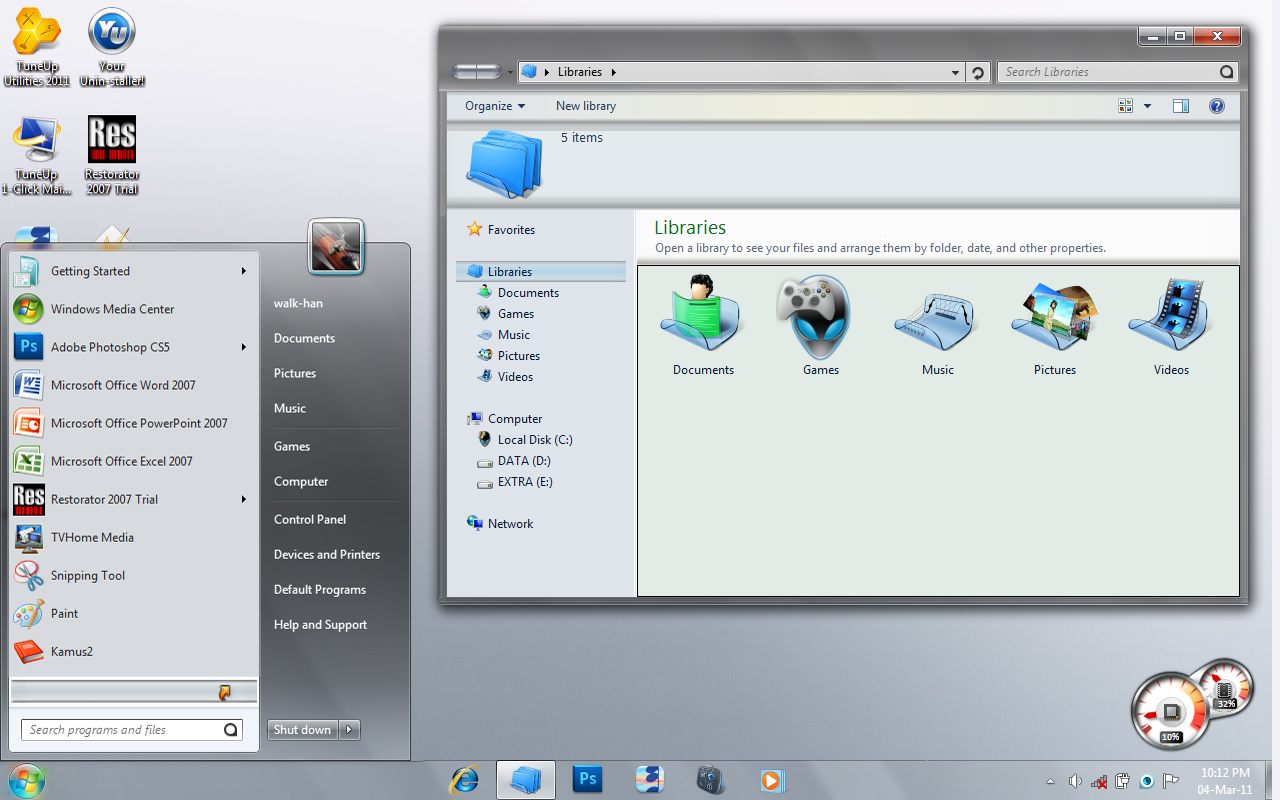
Task: Select the Your Uninstaller desktop icon
Action: (x=112, y=47)
